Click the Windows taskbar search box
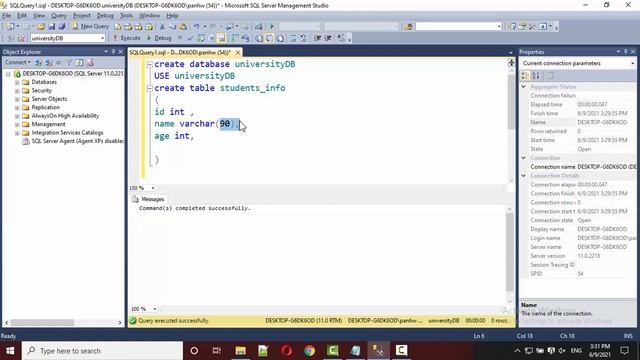 pyautogui.click(x=102, y=351)
